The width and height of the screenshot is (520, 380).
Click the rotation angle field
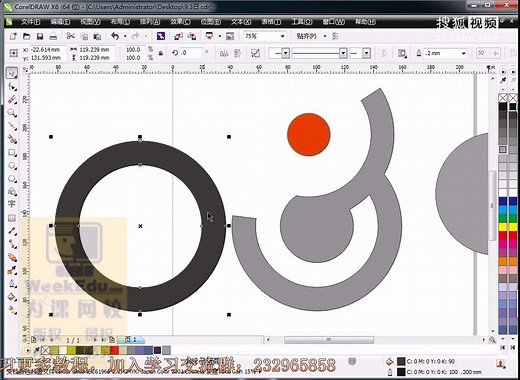(191, 53)
